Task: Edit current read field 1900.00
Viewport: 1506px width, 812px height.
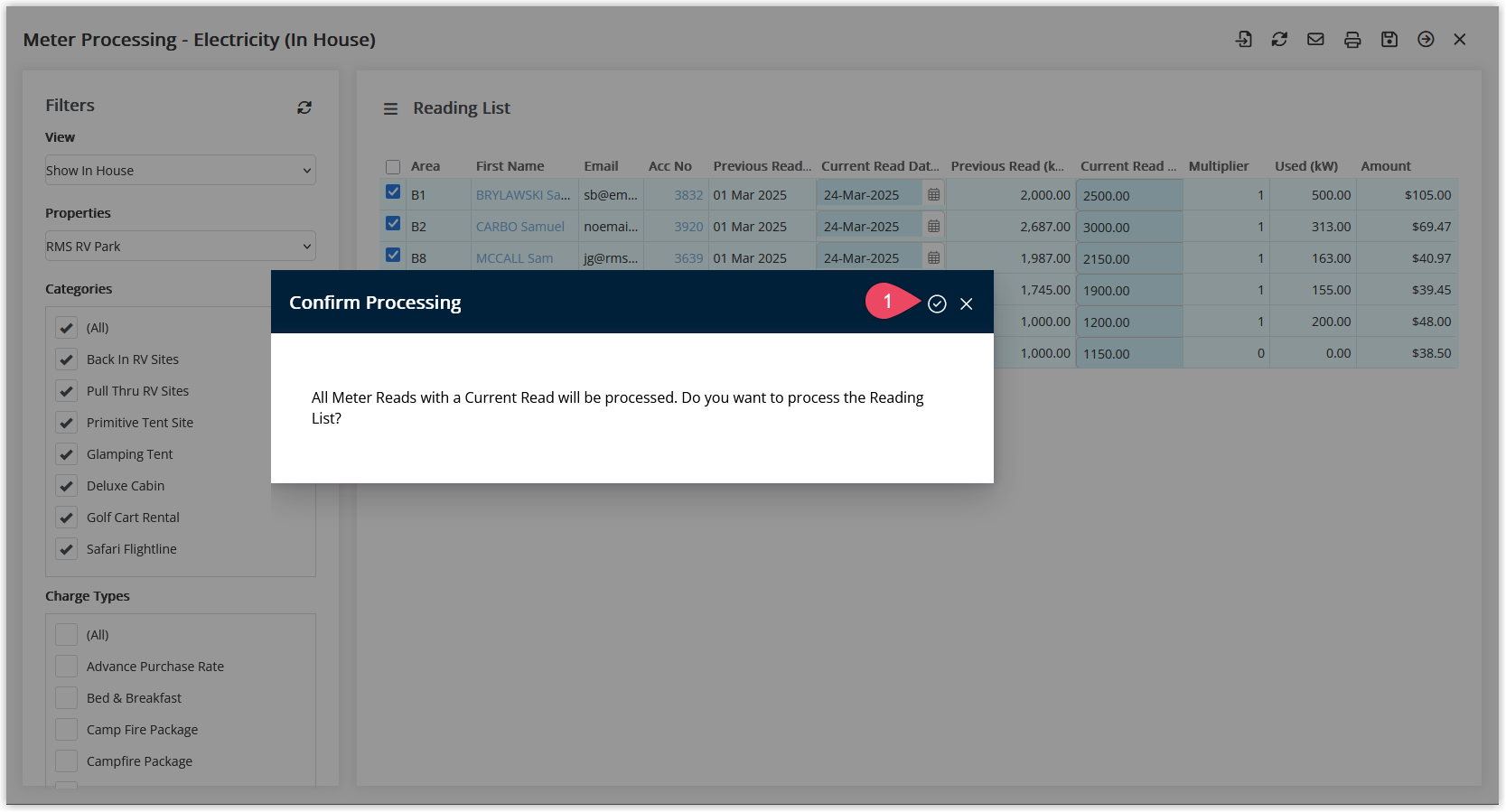Action: click(x=1129, y=290)
